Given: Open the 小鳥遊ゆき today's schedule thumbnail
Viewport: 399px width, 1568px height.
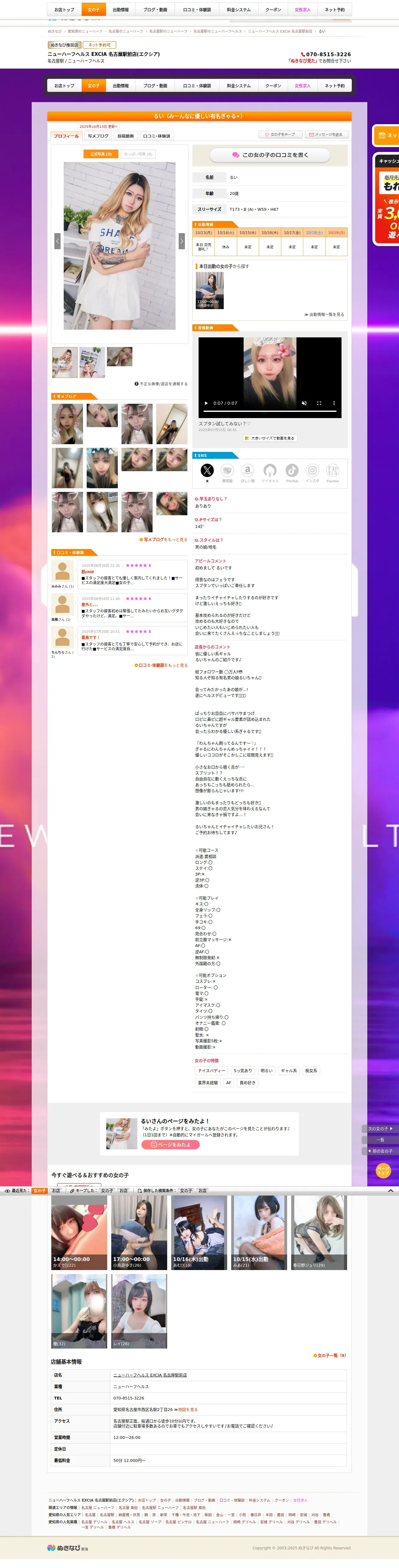Looking at the screenshot, I should [209, 290].
